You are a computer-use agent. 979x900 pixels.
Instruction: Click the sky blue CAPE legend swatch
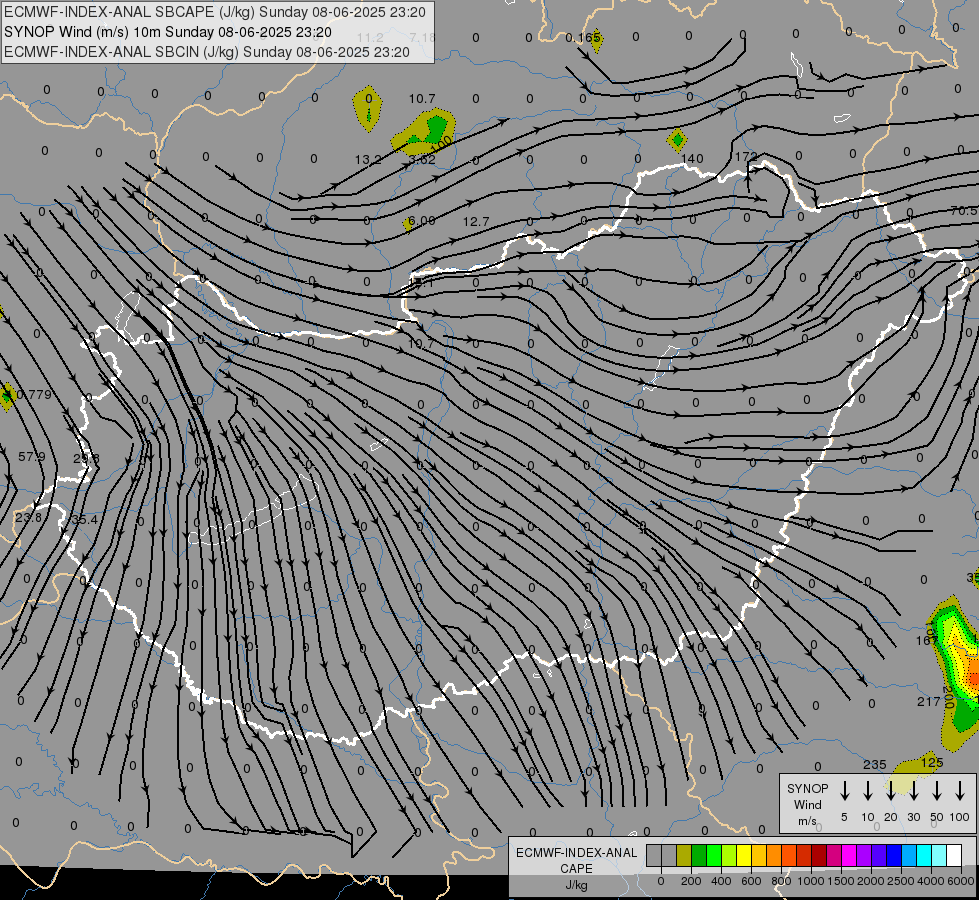click(x=908, y=856)
